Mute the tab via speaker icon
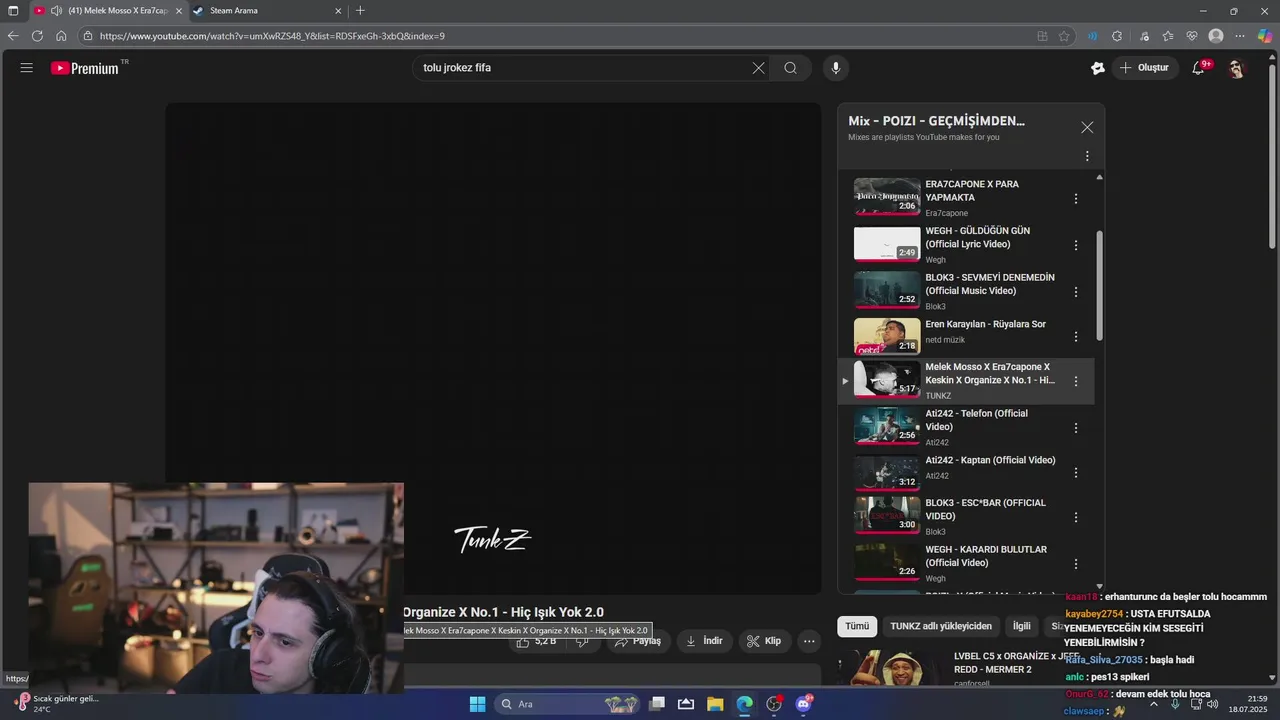The image size is (1280, 720). tap(56, 11)
